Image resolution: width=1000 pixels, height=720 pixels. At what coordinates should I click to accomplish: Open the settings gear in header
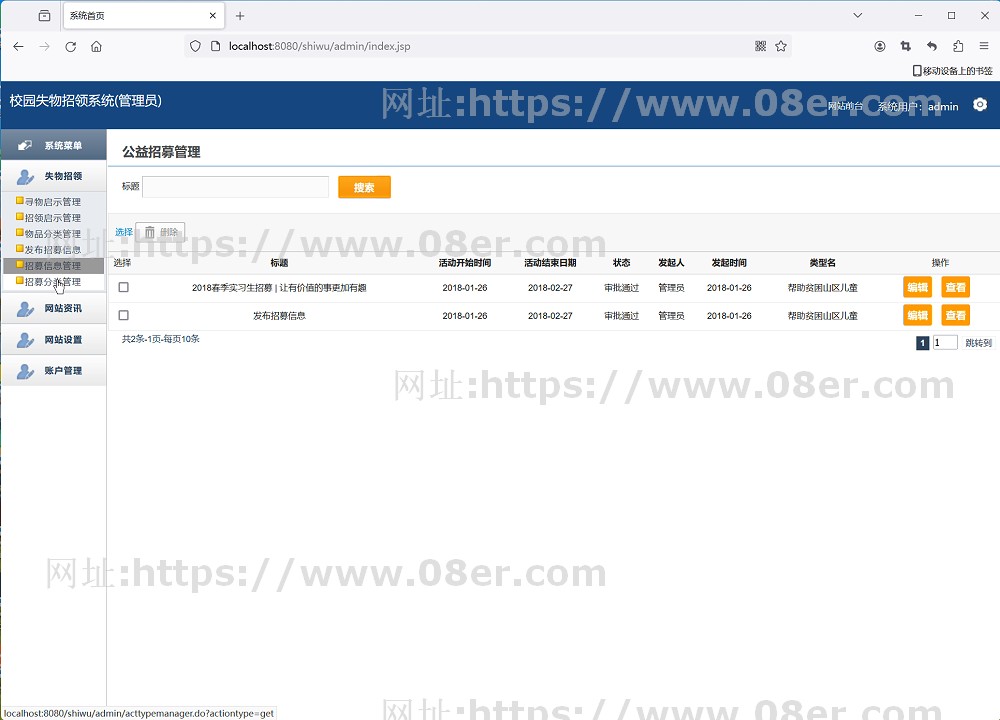click(980, 105)
